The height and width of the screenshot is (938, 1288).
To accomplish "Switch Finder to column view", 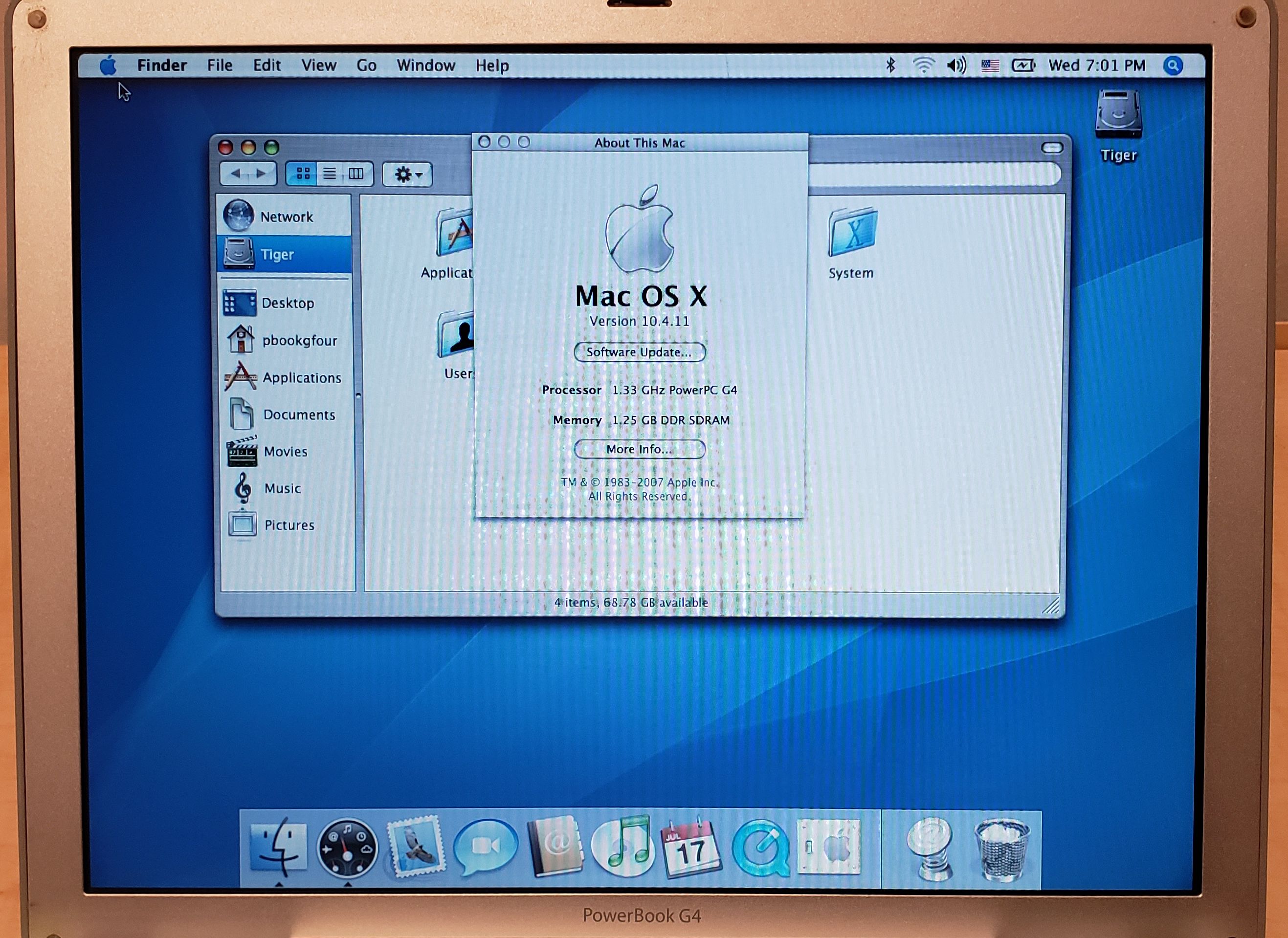I will [x=356, y=174].
